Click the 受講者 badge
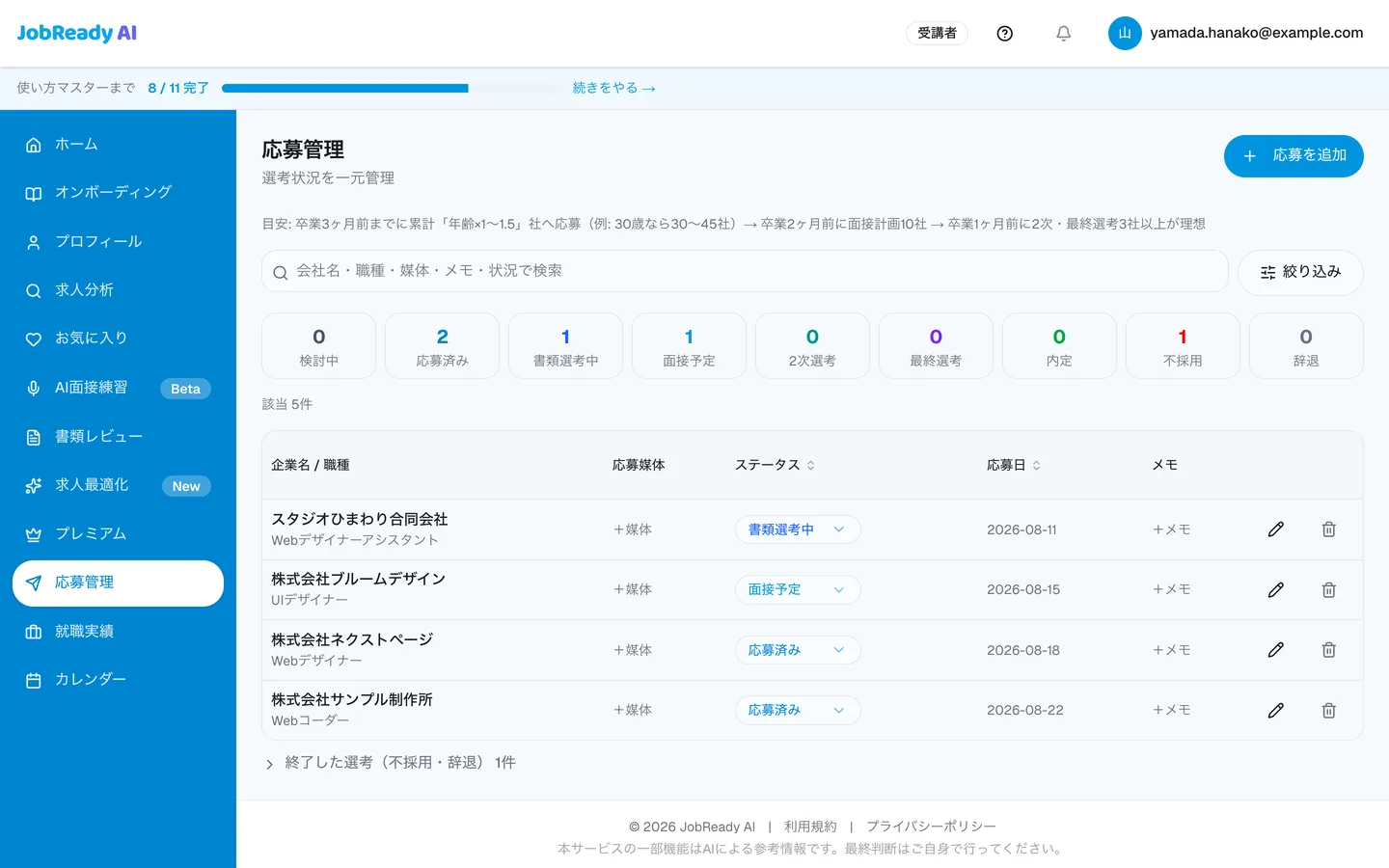The width and height of the screenshot is (1389, 868). 937,33
